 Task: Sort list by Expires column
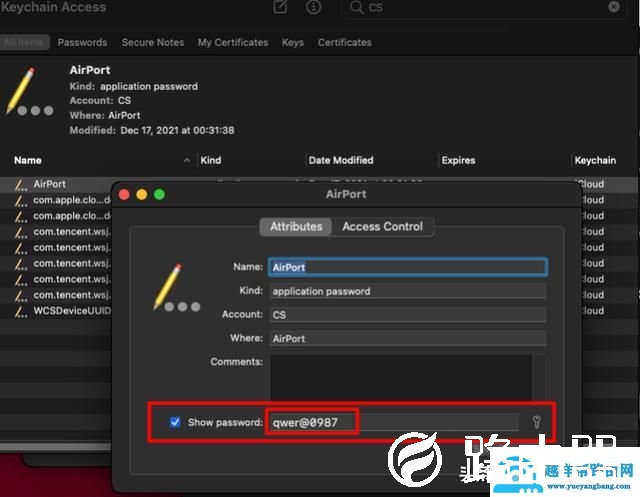point(458,160)
